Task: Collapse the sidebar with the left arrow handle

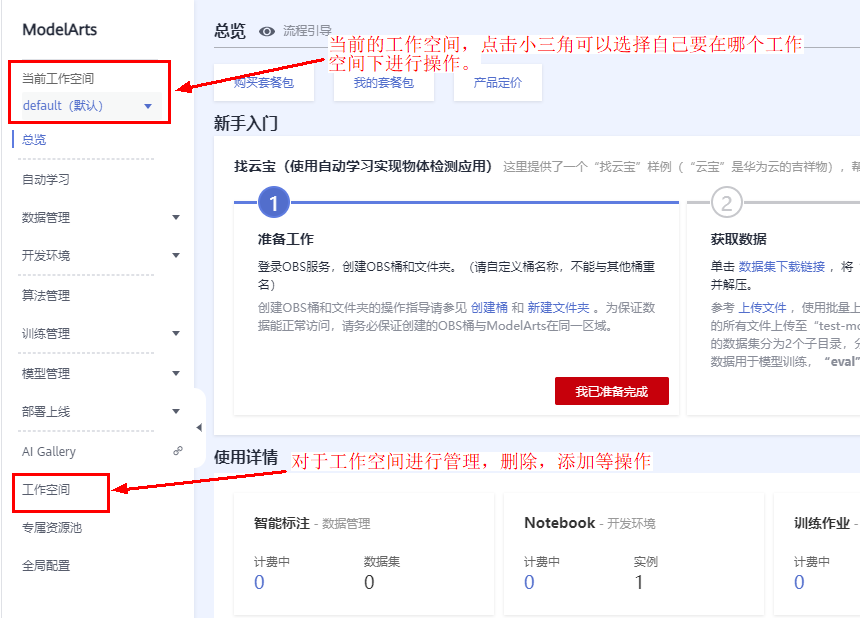Action: click(x=199, y=427)
